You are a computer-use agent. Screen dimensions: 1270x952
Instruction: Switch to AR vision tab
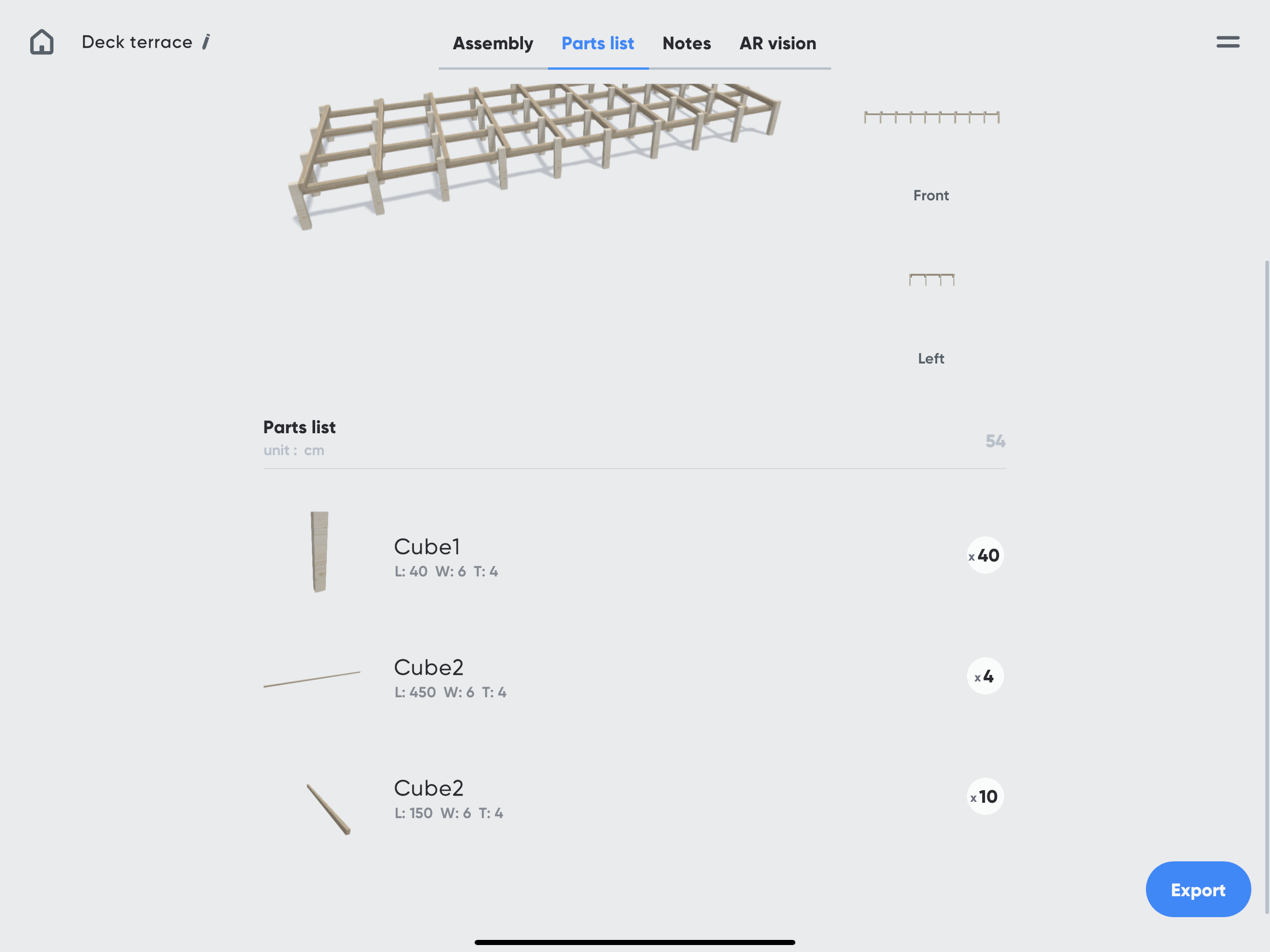coord(777,44)
